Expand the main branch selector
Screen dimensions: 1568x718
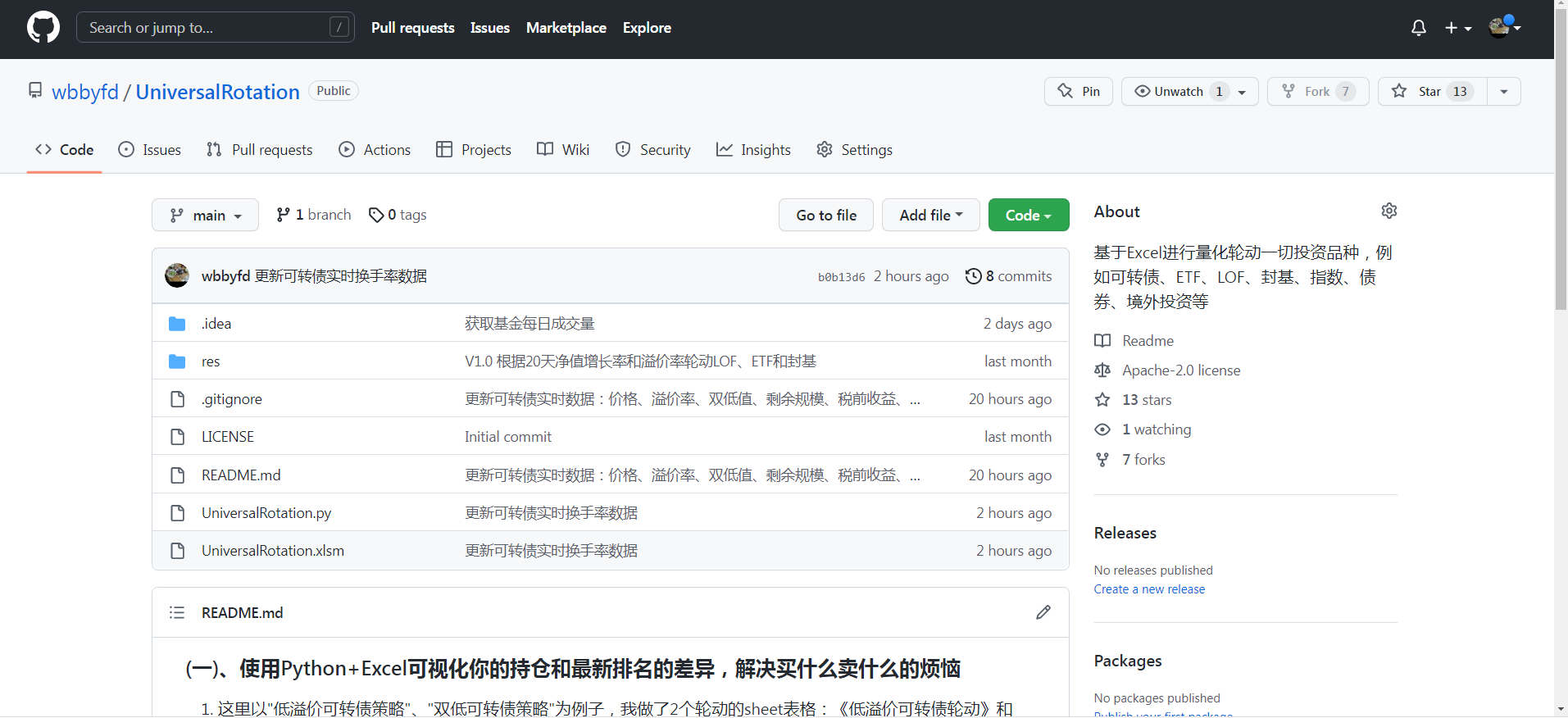click(205, 215)
